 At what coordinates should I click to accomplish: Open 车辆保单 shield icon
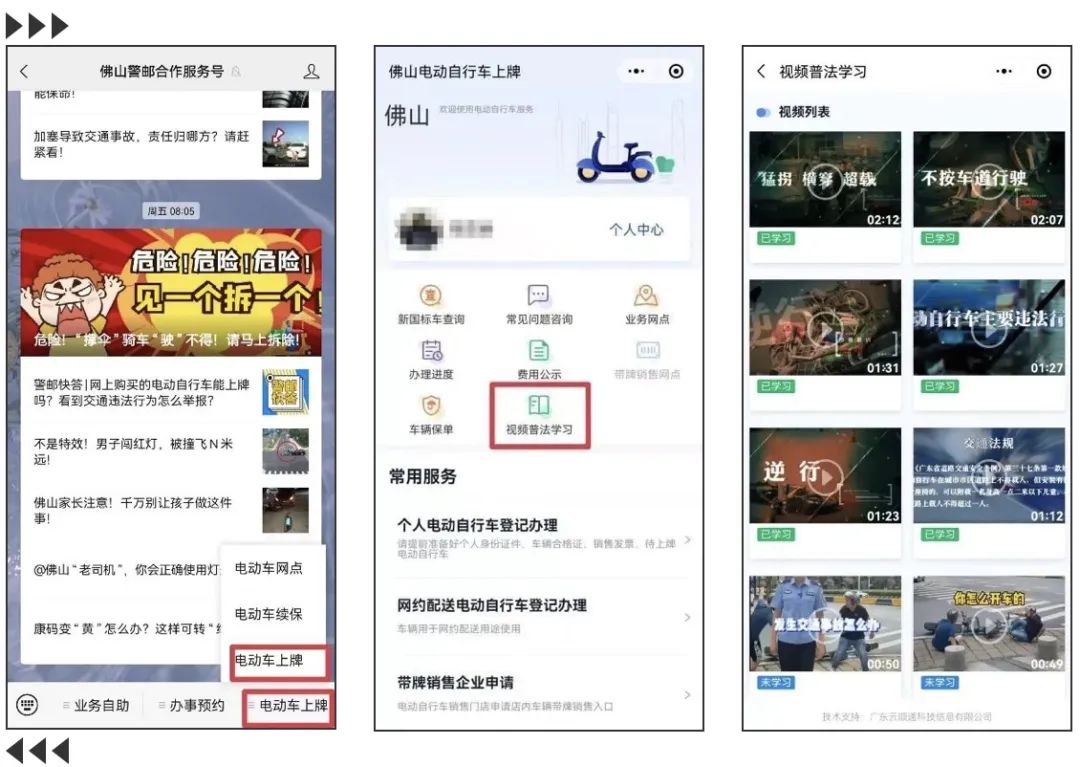point(431,406)
